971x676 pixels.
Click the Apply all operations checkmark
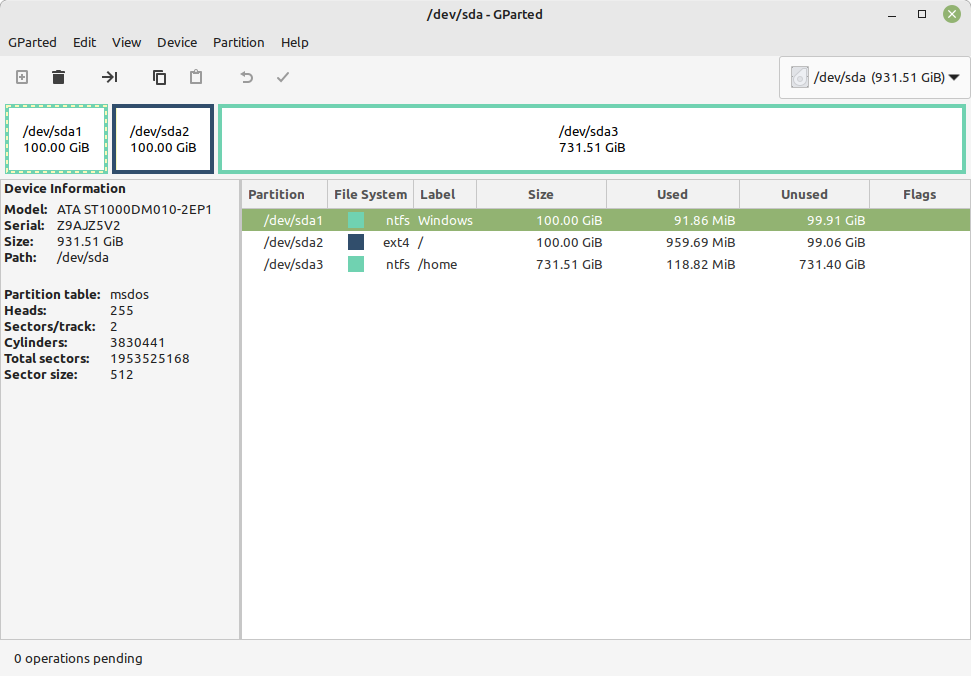[283, 77]
